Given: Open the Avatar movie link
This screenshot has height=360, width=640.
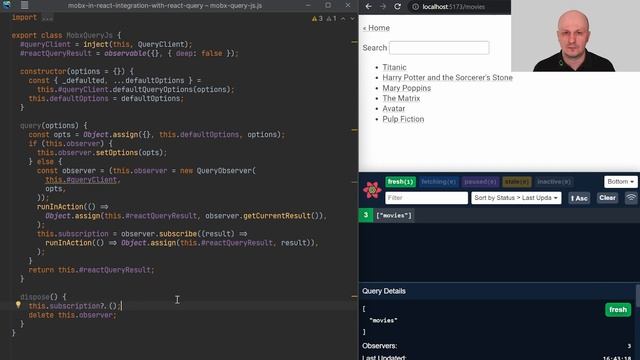Looking at the screenshot, I should pyautogui.click(x=394, y=109).
